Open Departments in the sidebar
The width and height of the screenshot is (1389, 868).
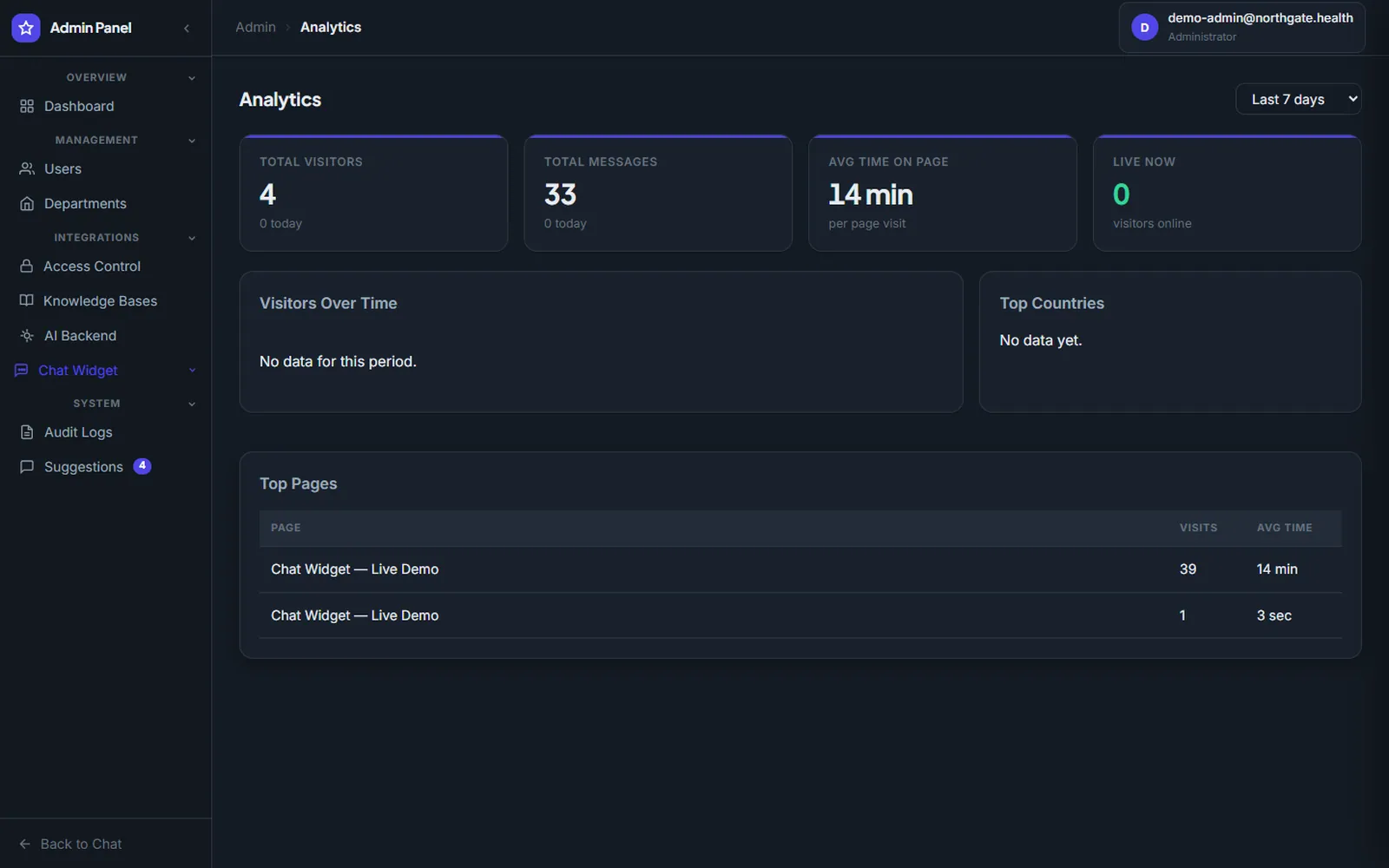(x=104, y=203)
